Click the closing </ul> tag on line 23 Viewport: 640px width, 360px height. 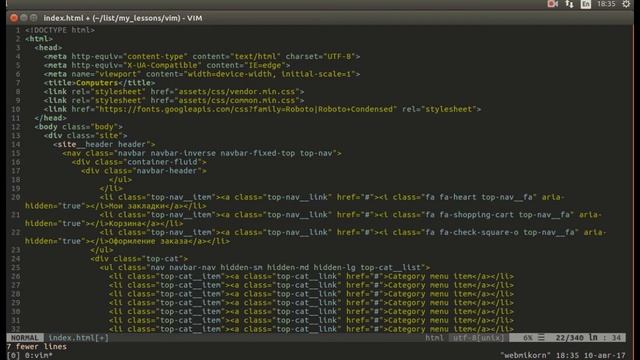(102, 250)
